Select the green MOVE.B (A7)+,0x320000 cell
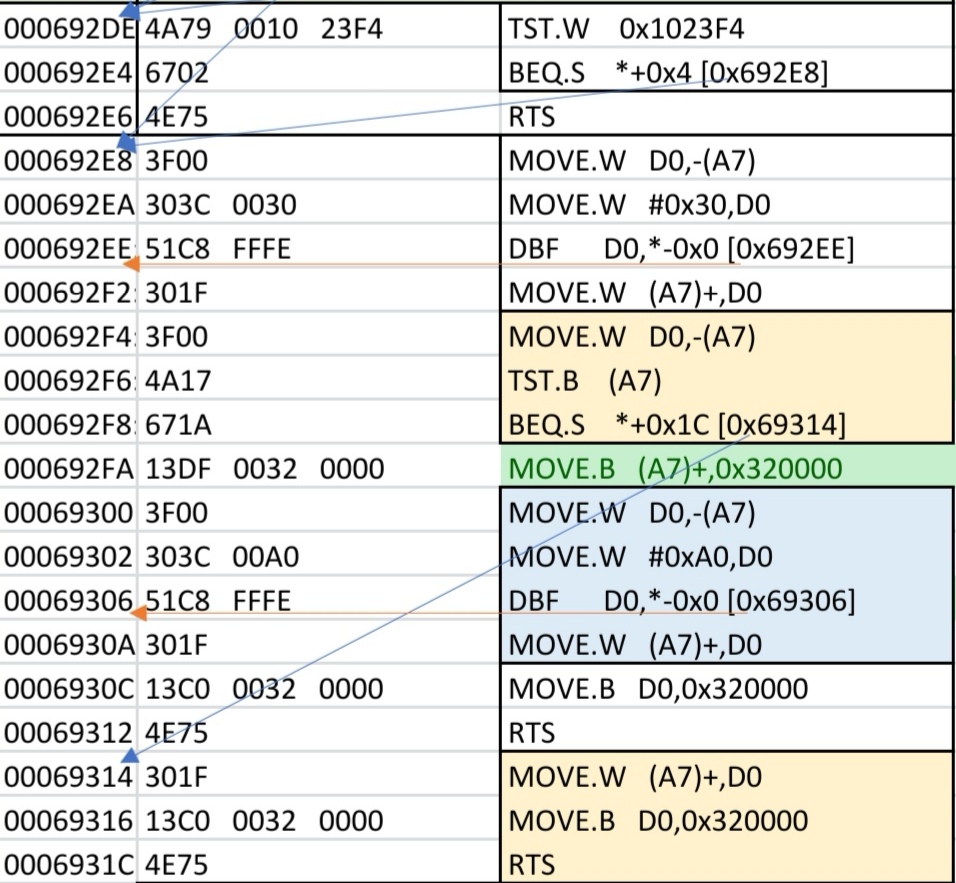The image size is (956, 883). point(727,468)
